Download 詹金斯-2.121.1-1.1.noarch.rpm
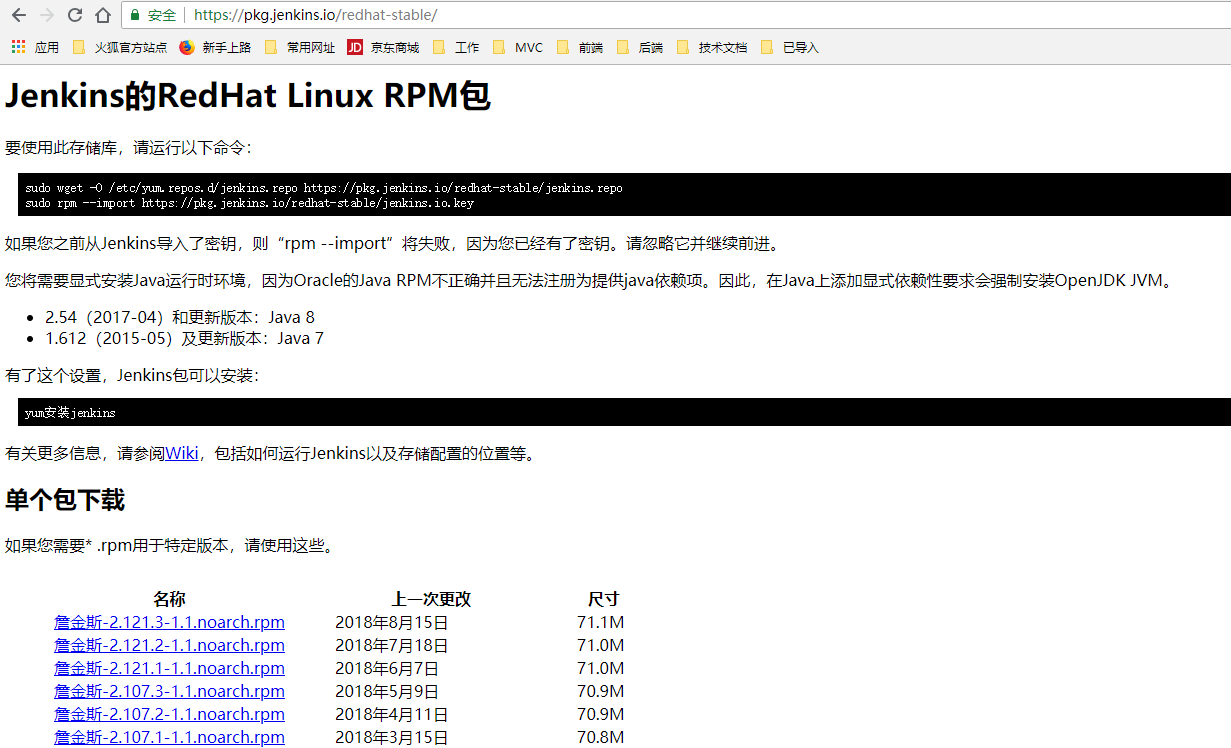Image resolution: width=1231 pixels, height=748 pixels. pyautogui.click(x=169, y=668)
